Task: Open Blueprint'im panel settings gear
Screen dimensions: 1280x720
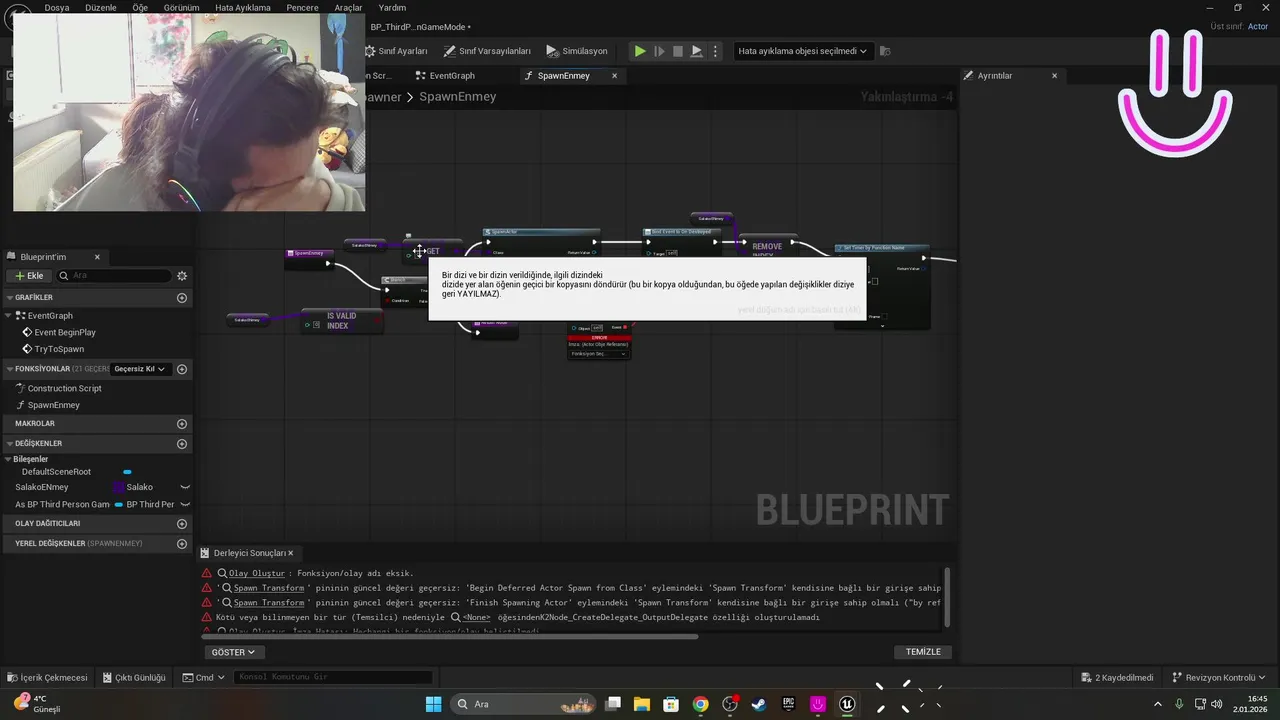Action: (182, 276)
